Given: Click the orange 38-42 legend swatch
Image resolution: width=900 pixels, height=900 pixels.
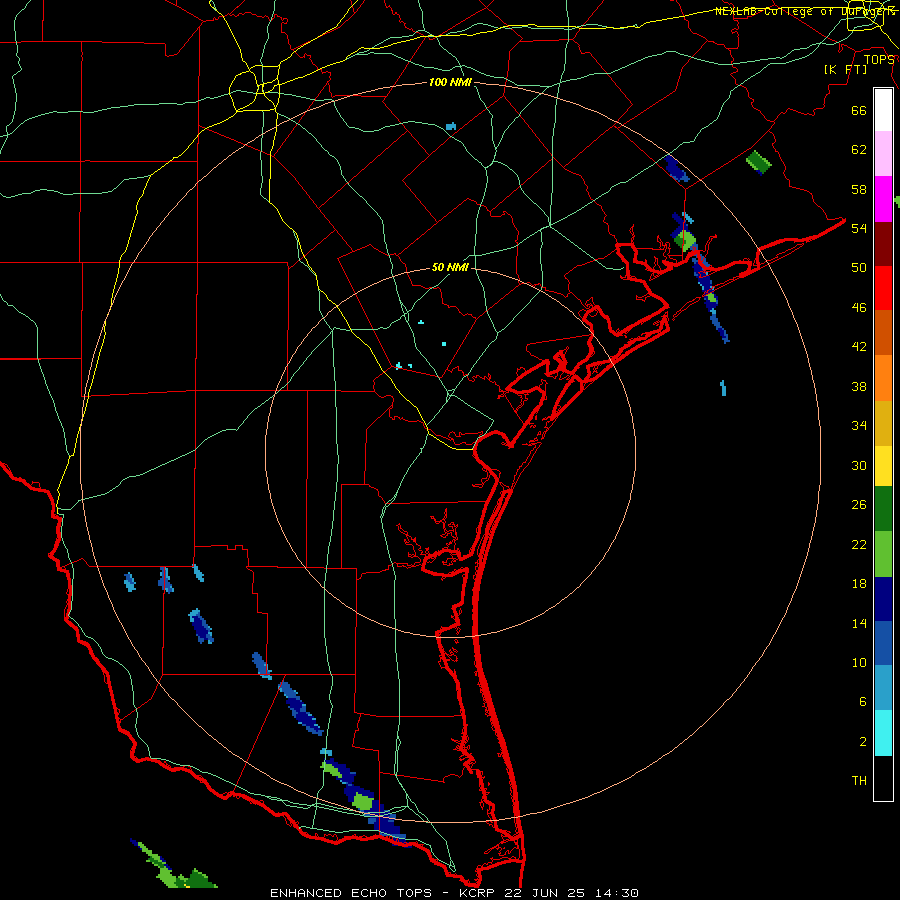Looking at the screenshot, I should point(883,378).
